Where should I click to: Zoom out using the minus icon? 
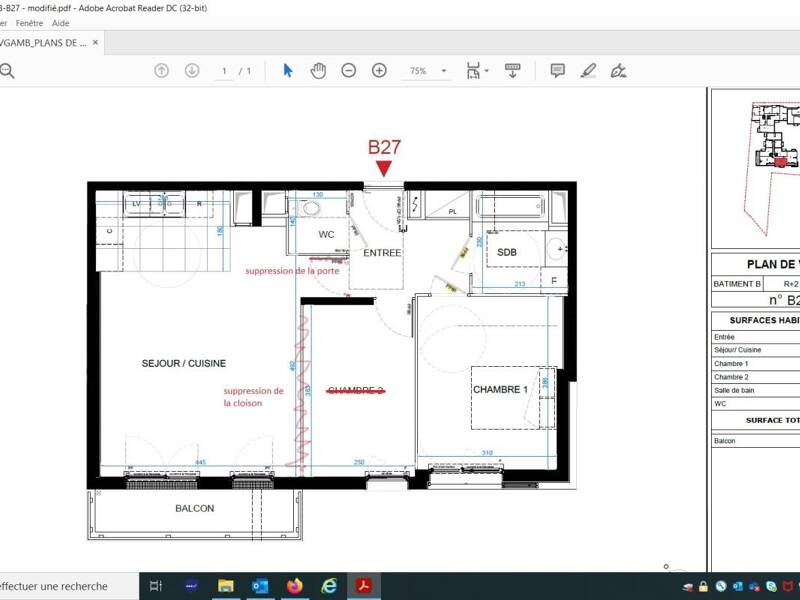click(x=347, y=71)
